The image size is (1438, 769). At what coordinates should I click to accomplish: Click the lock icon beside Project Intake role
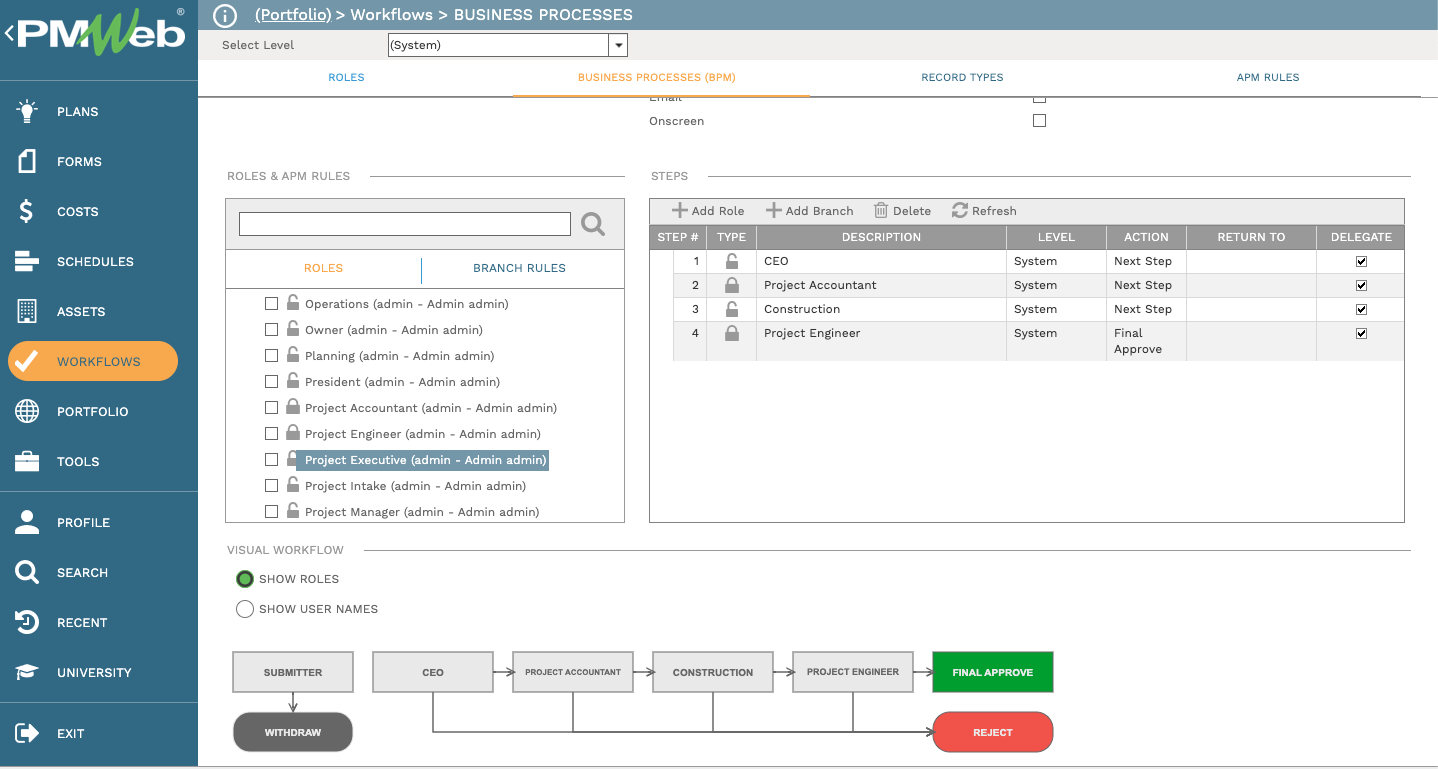293,484
